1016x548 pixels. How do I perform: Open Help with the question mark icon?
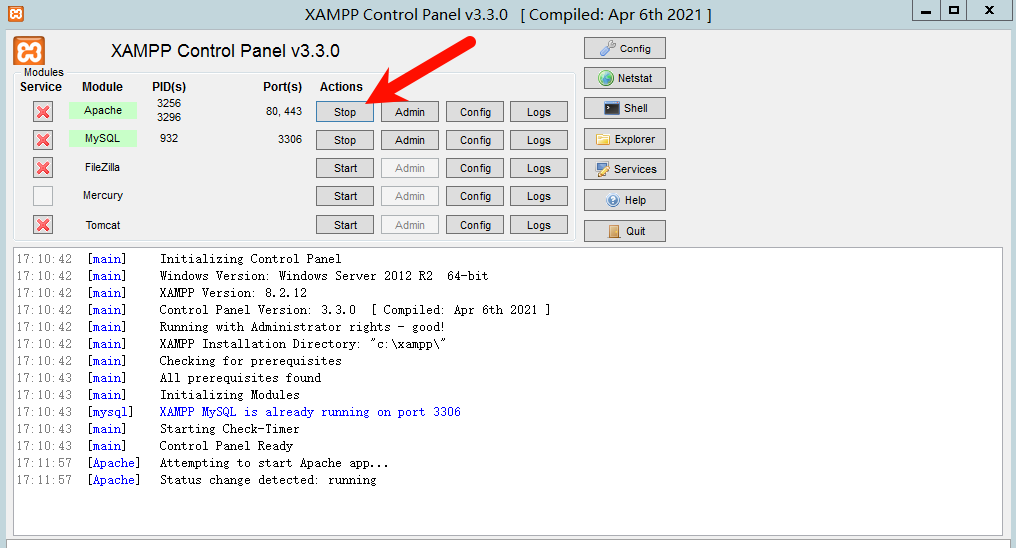click(x=625, y=200)
